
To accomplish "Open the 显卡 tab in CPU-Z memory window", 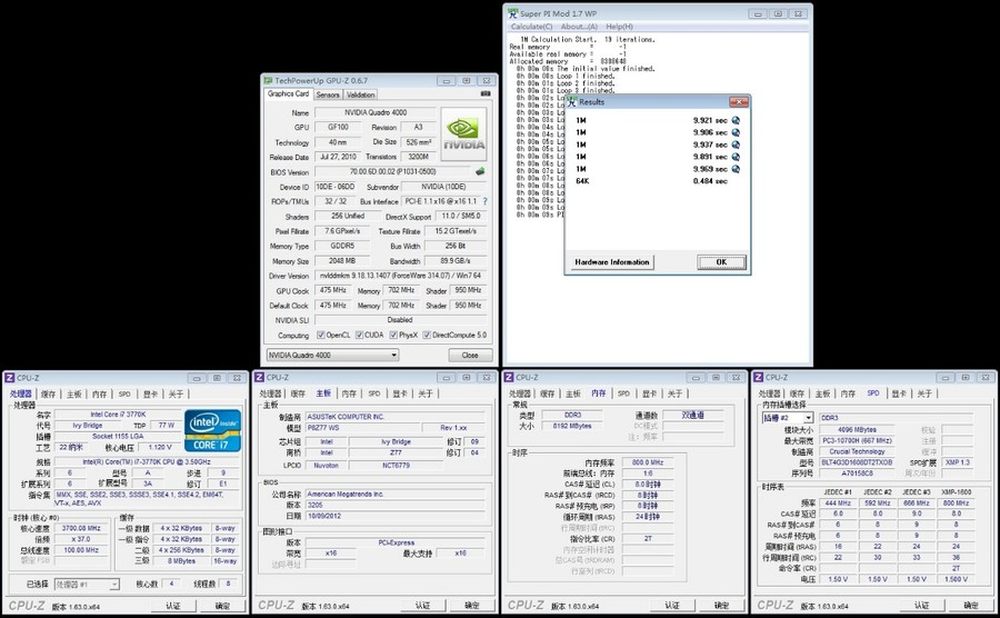I will point(649,394).
